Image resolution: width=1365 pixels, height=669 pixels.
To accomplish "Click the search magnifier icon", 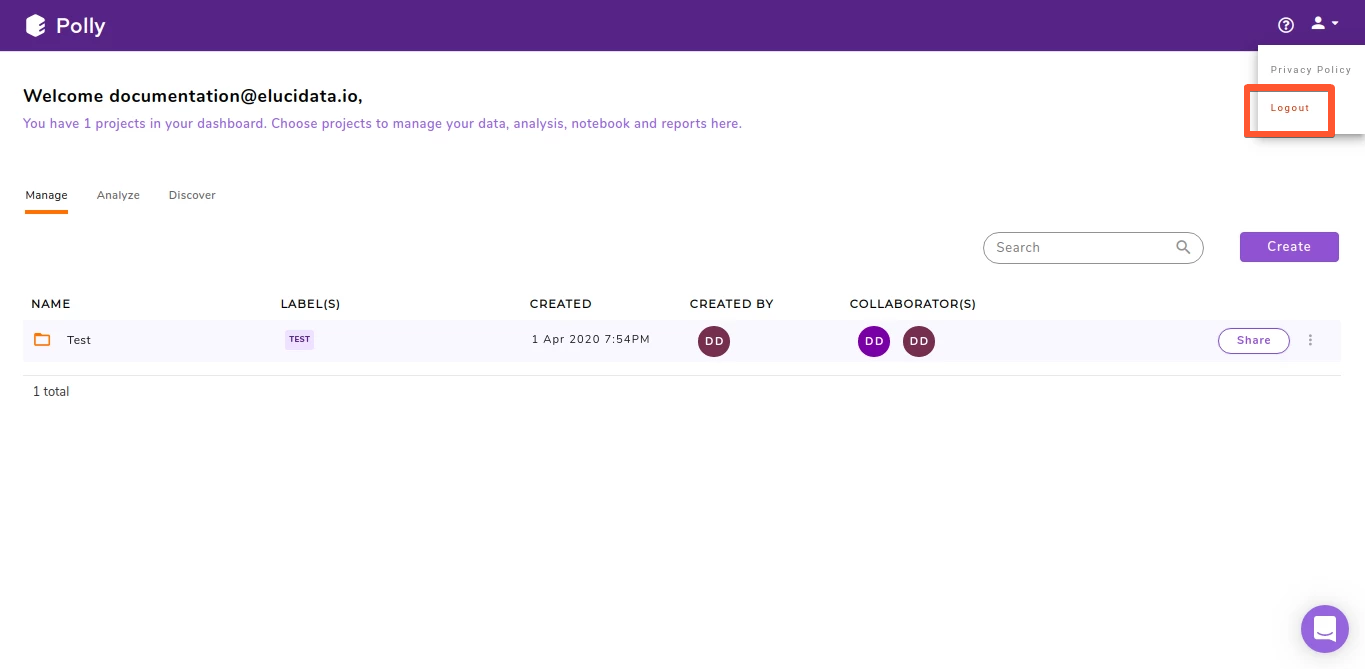I will pos(1182,247).
